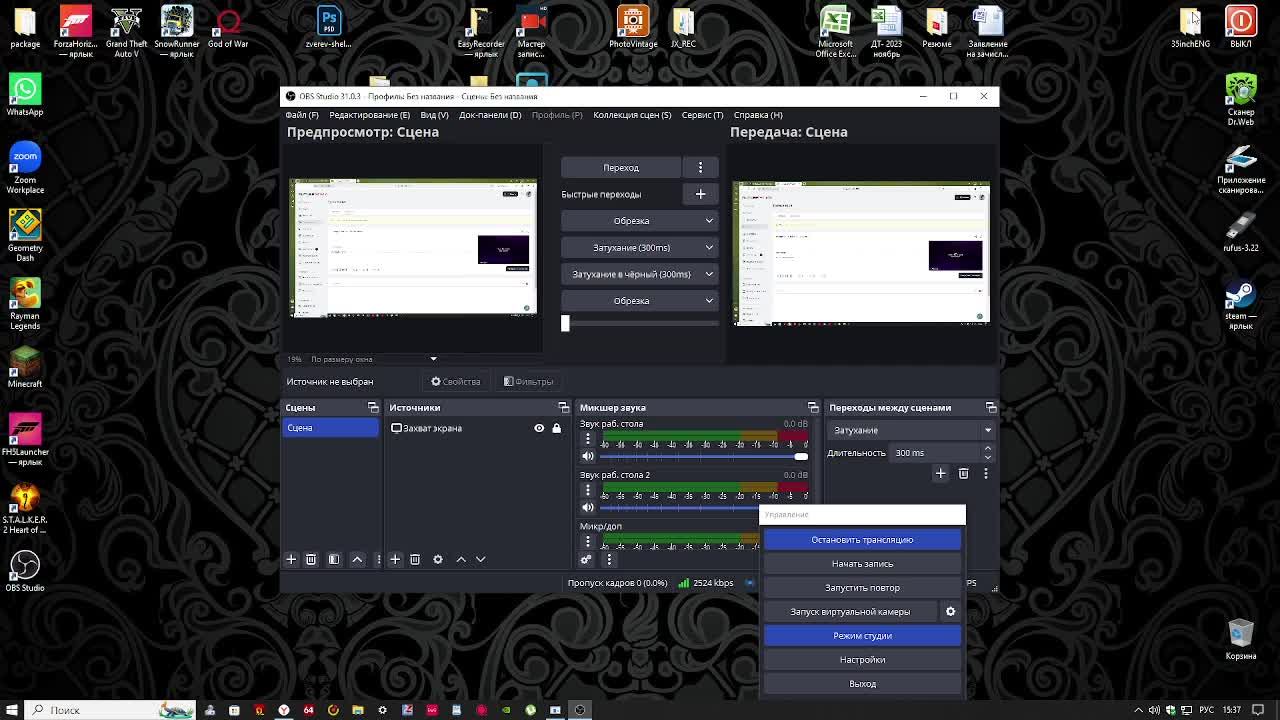Open first Обрезка quick transition dropdown
Screen dimensions: 1280x720
[x=639, y=220]
